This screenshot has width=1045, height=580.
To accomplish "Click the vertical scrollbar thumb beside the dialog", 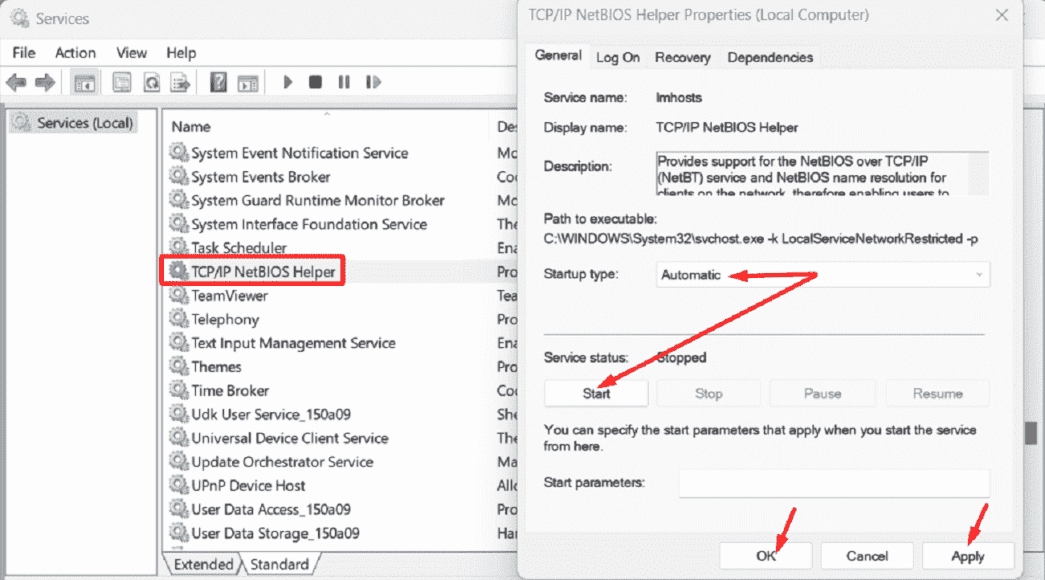I will (1031, 433).
